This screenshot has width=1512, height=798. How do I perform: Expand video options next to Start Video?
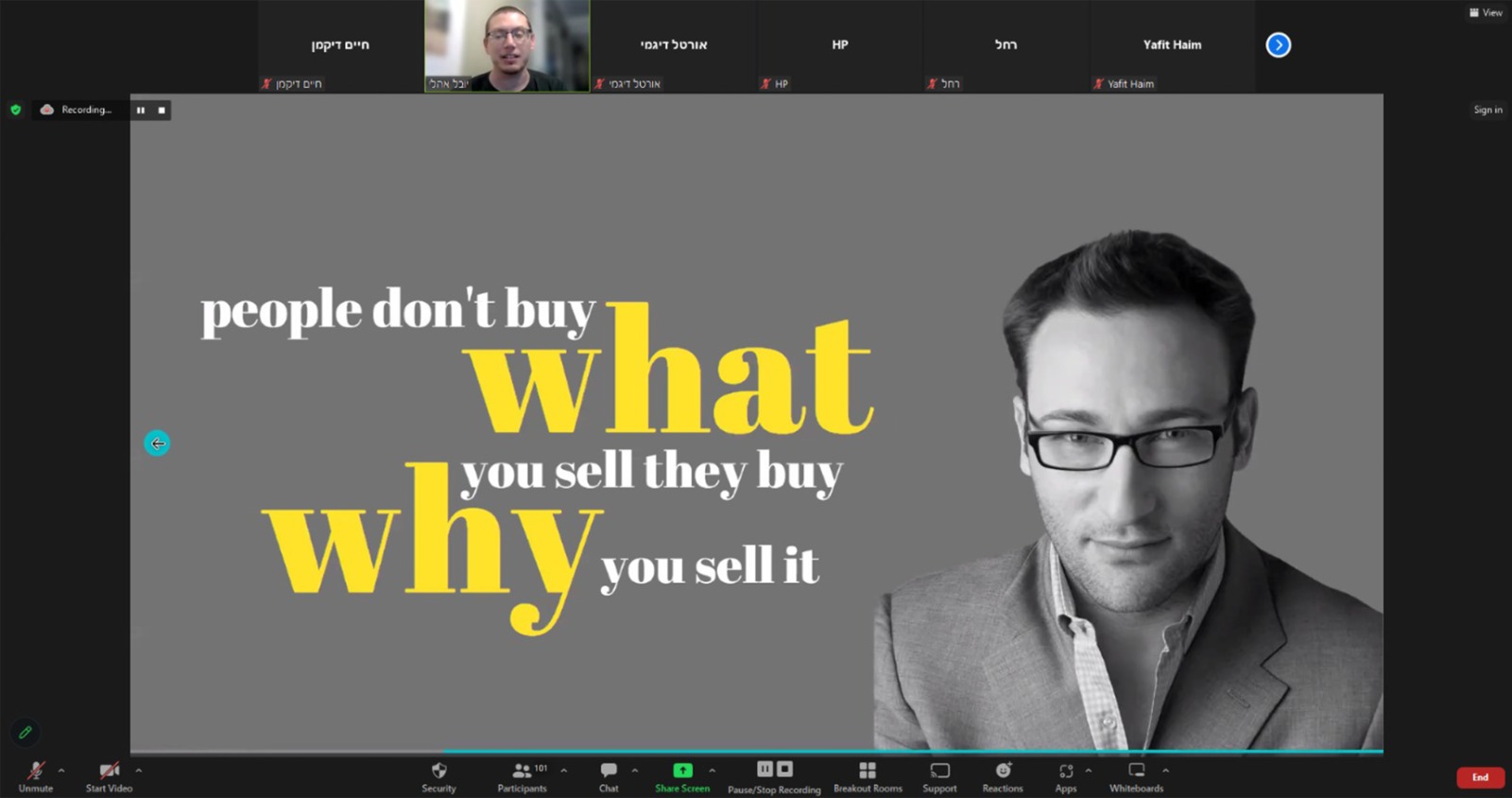click(x=138, y=771)
